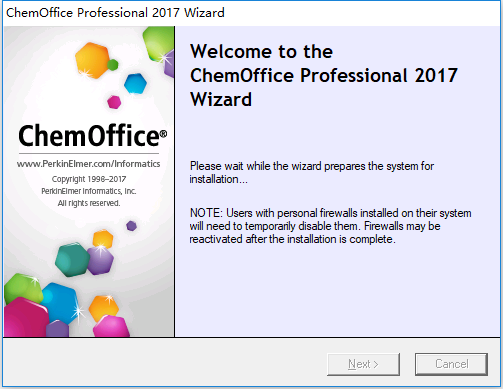This screenshot has height=389, width=503.
Task: Click the ChemOffice logo text
Action: coord(92,136)
